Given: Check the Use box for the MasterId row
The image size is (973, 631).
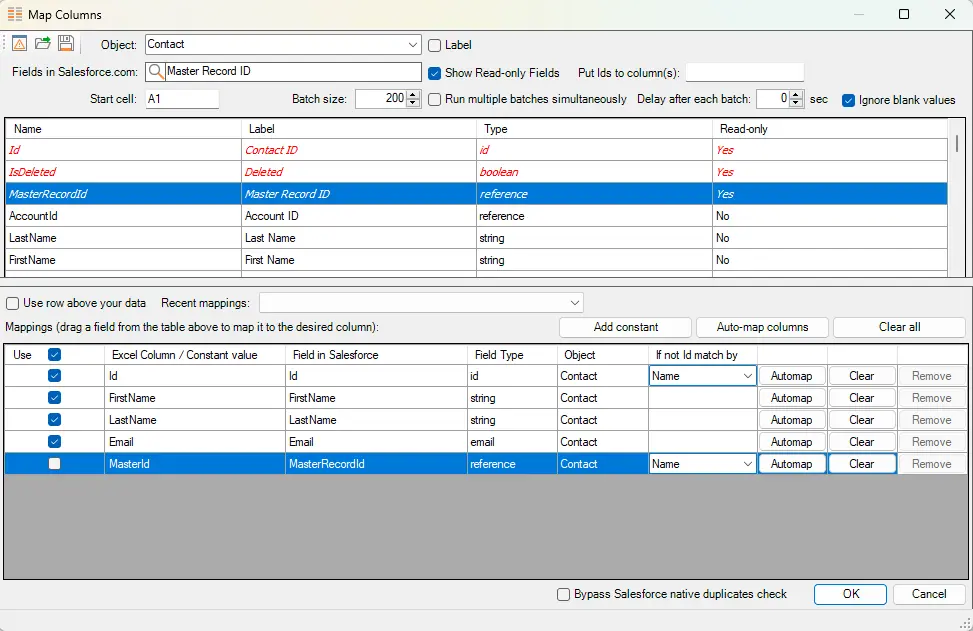Looking at the screenshot, I should point(54,464).
